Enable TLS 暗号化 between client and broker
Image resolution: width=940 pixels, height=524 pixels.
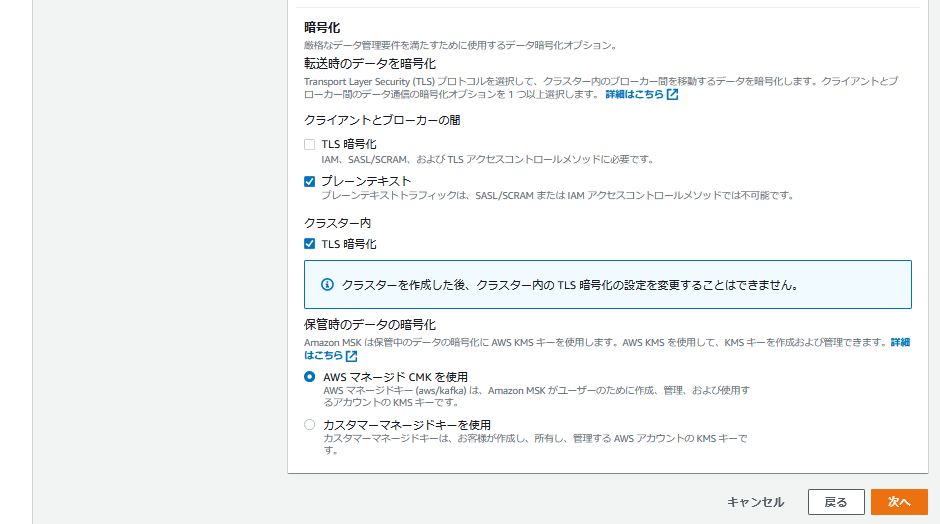pyautogui.click(x=309, y=144)
